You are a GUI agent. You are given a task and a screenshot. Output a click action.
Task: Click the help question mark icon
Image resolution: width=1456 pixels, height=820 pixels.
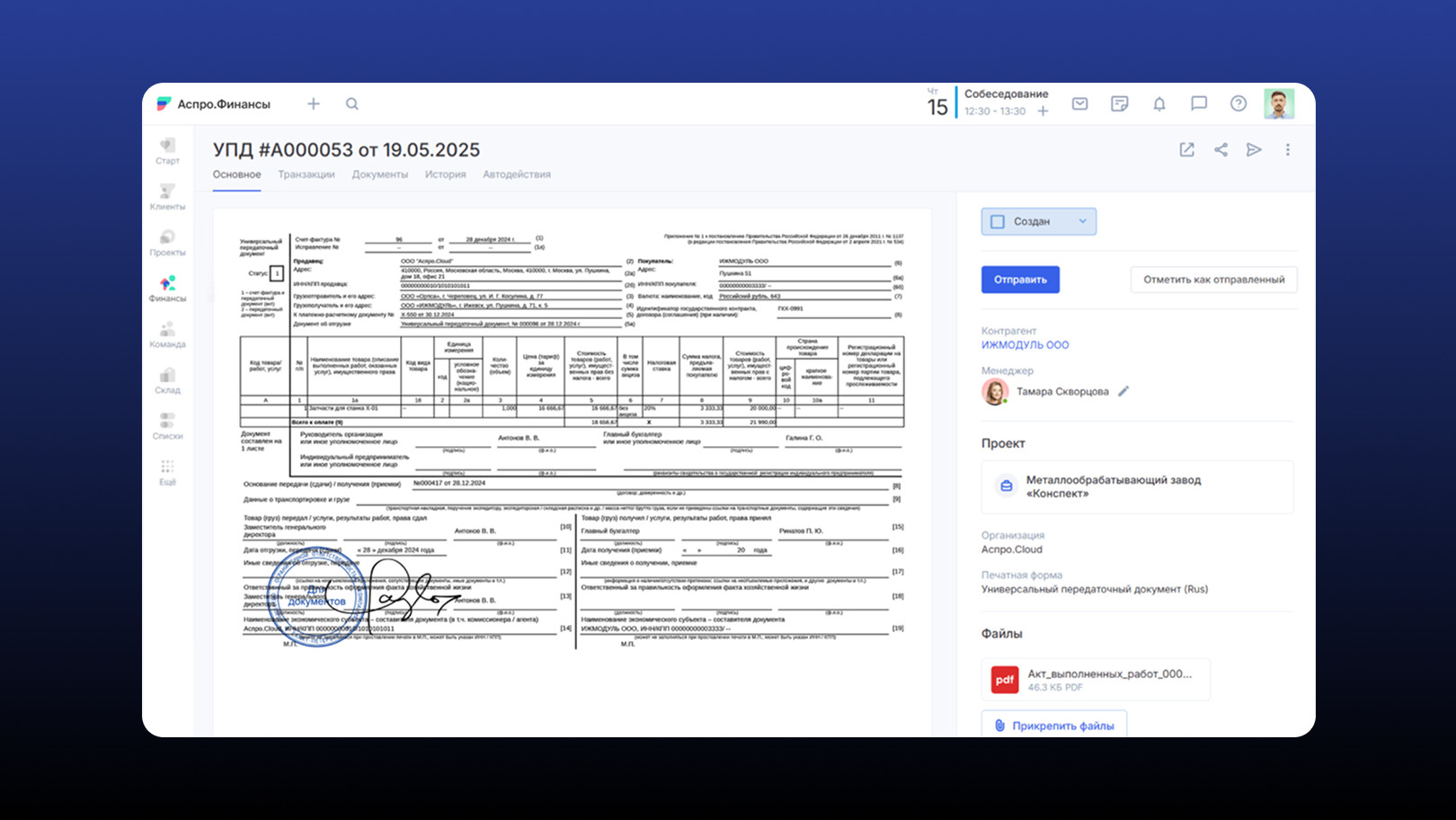pos(1238,104)
